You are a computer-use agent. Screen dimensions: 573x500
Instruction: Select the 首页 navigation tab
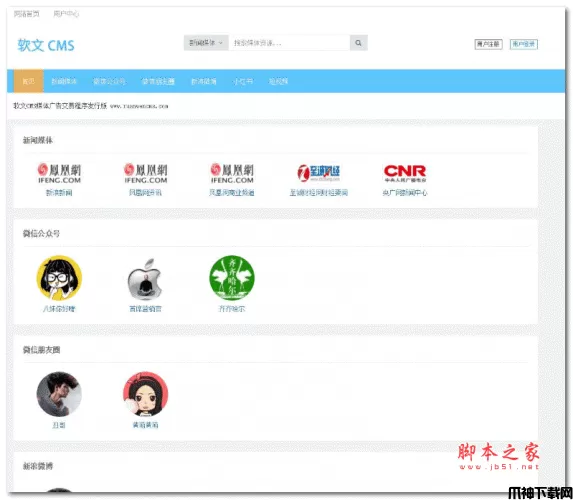click(29, 81)
